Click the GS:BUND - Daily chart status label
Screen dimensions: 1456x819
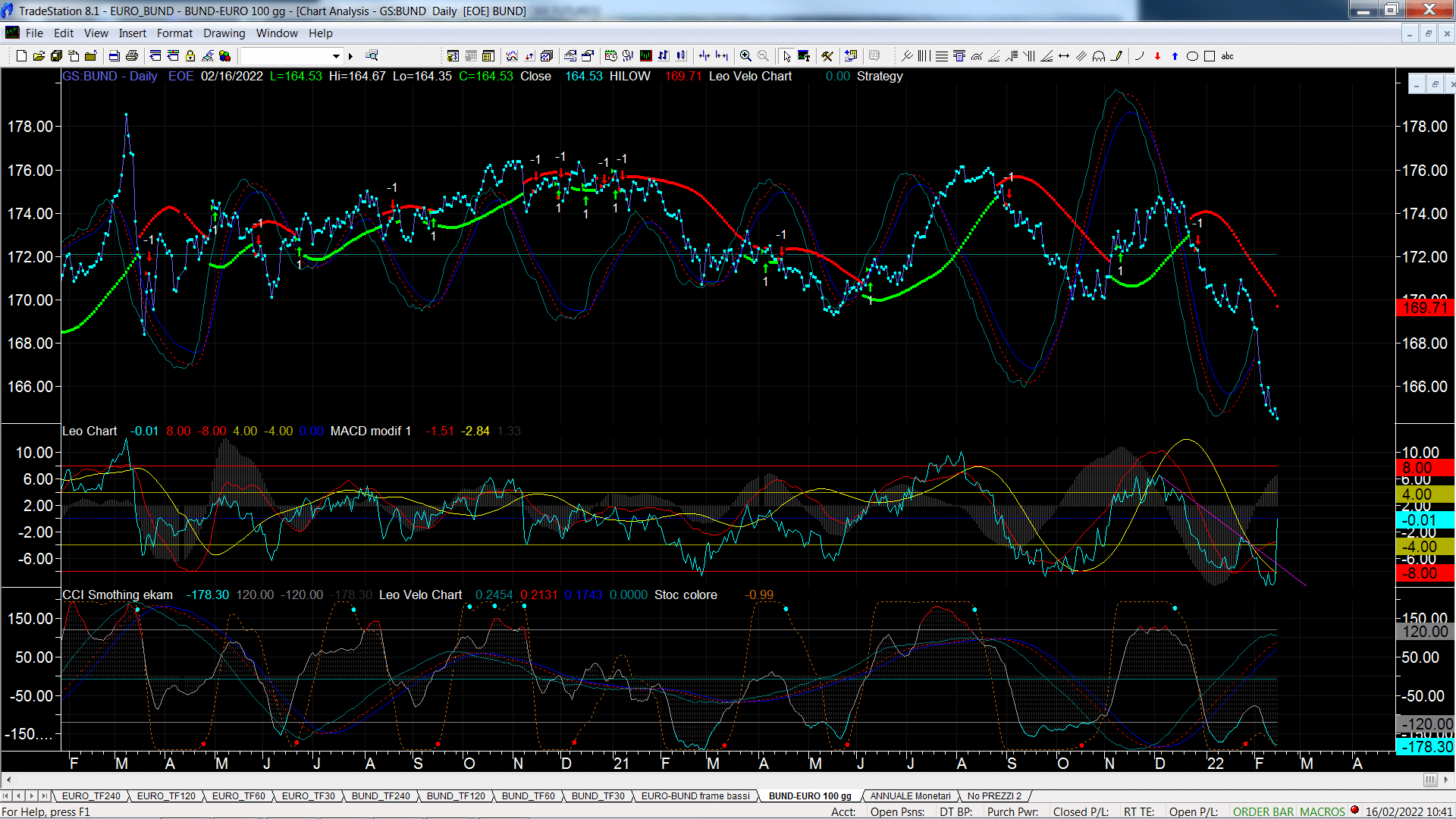click(110, 76)
